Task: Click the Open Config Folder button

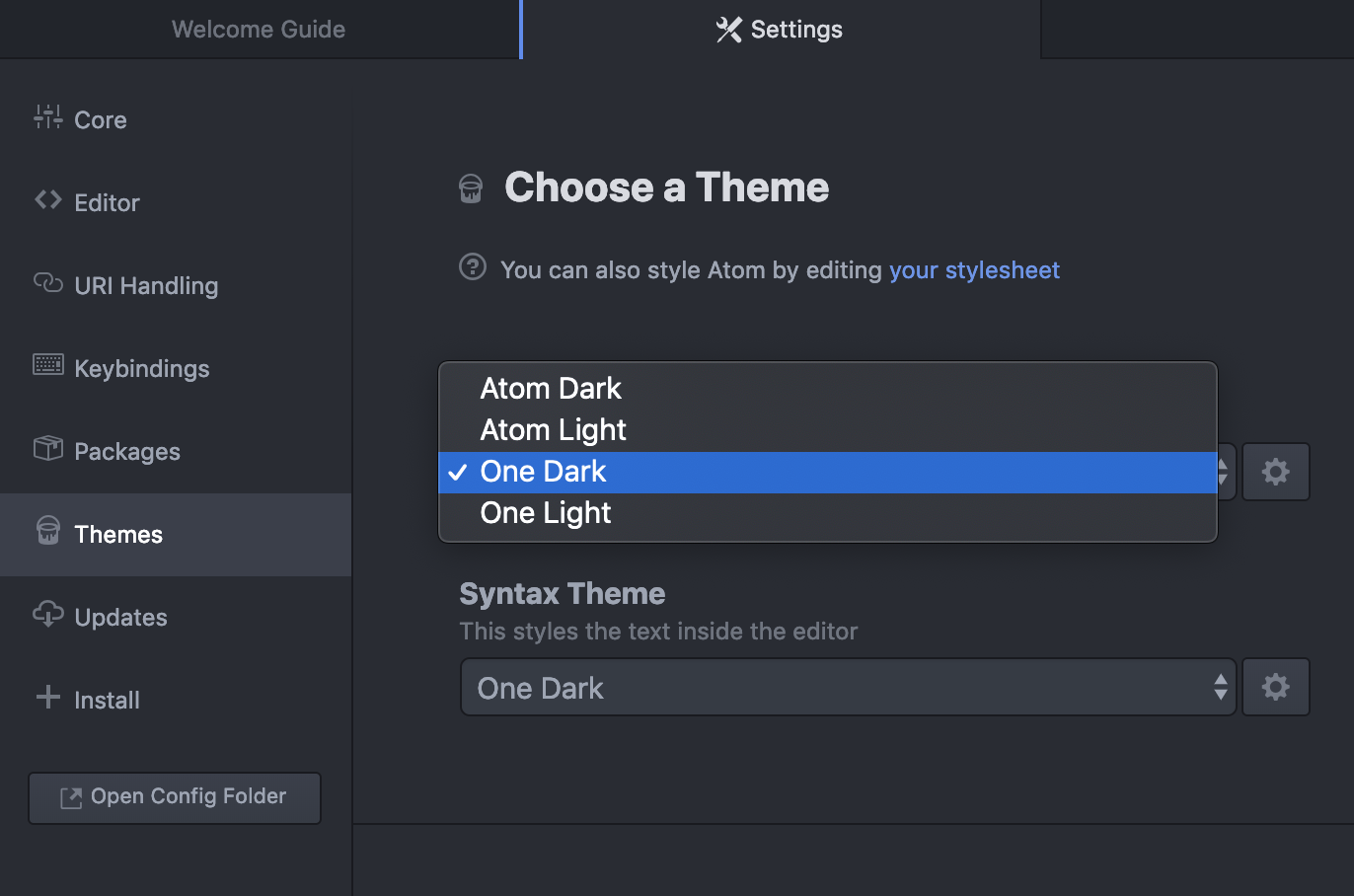Action: tap(175, 797)
